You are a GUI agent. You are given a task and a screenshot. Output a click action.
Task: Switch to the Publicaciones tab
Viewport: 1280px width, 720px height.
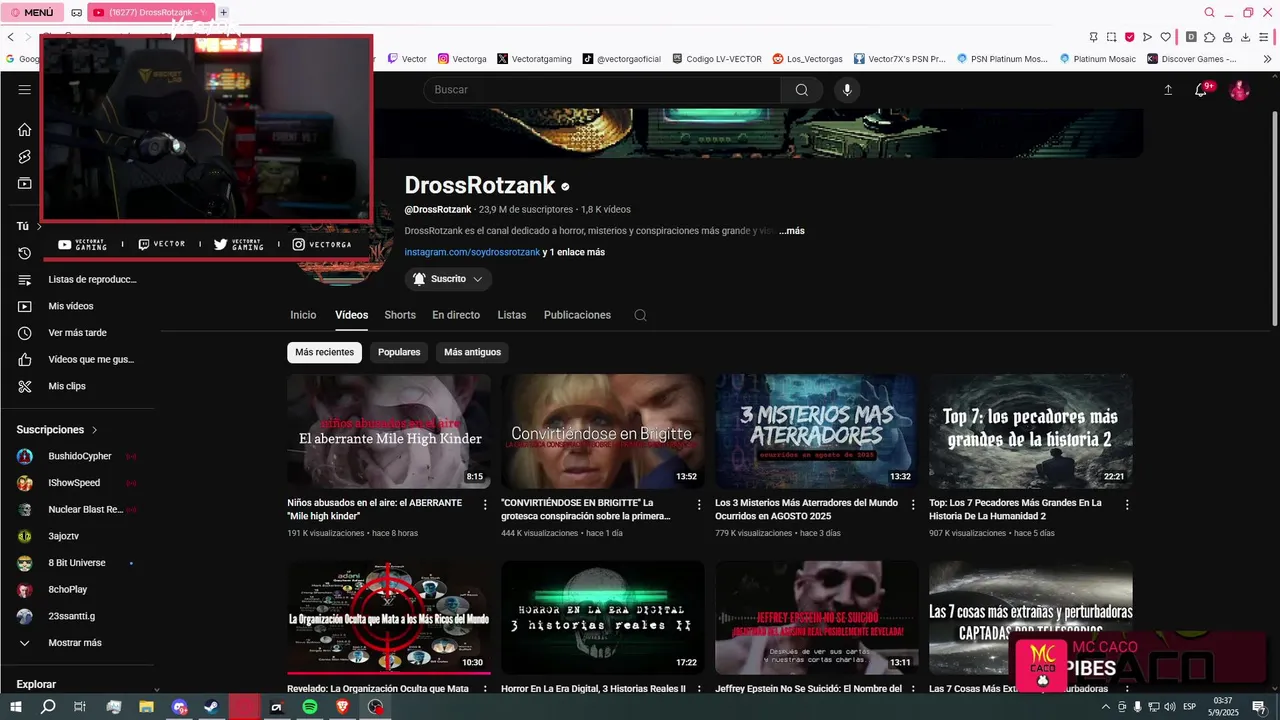tap(577, 315)
